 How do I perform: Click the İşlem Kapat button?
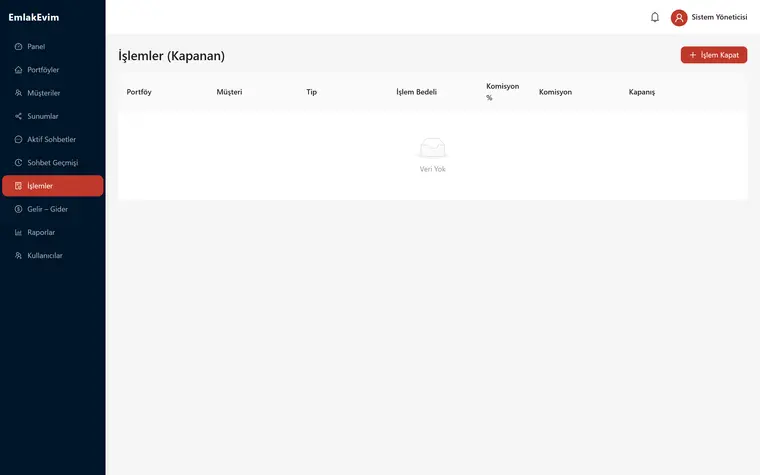point(713,55)
